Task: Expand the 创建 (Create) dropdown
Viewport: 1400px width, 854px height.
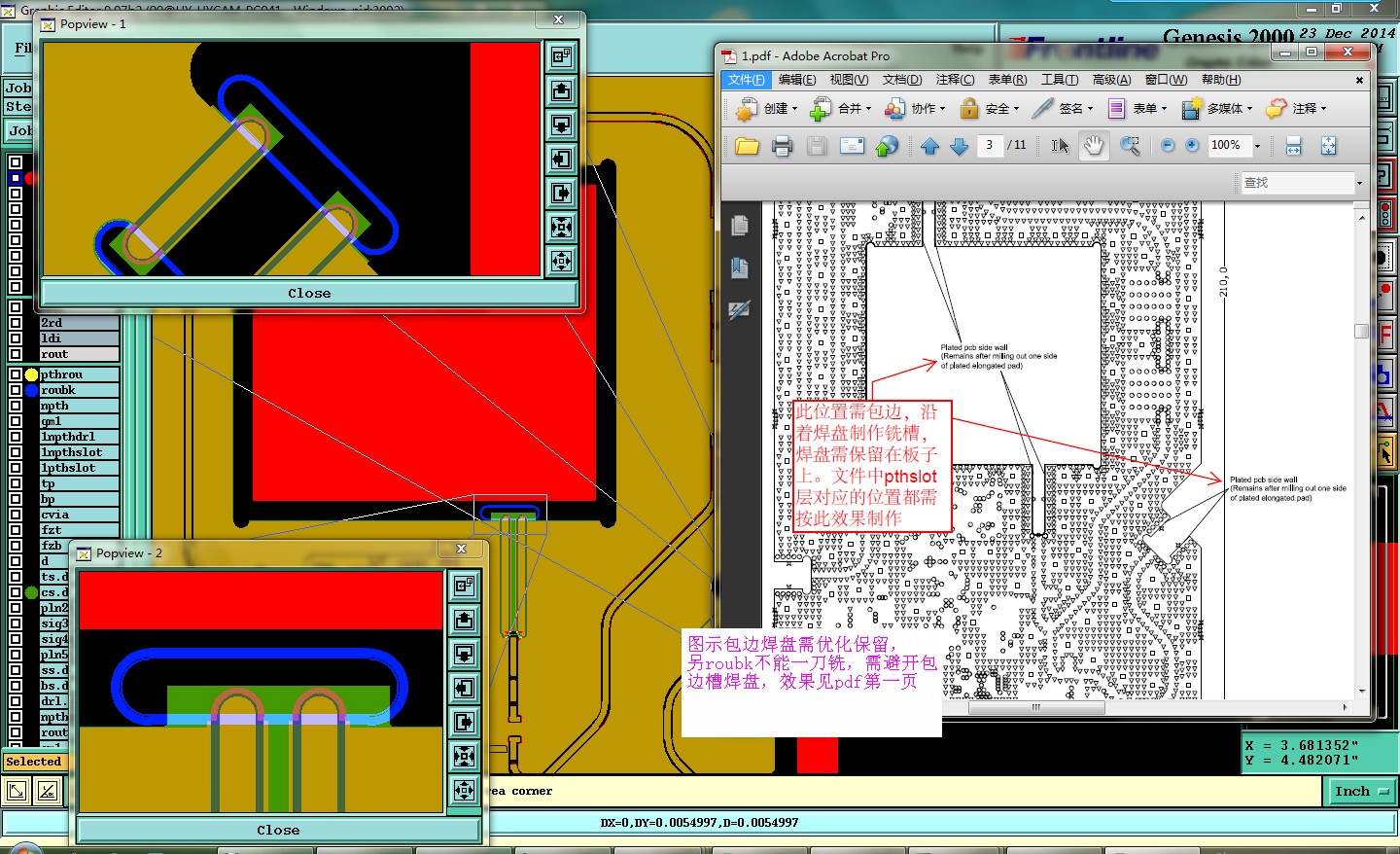Action: tap(795, 109)
